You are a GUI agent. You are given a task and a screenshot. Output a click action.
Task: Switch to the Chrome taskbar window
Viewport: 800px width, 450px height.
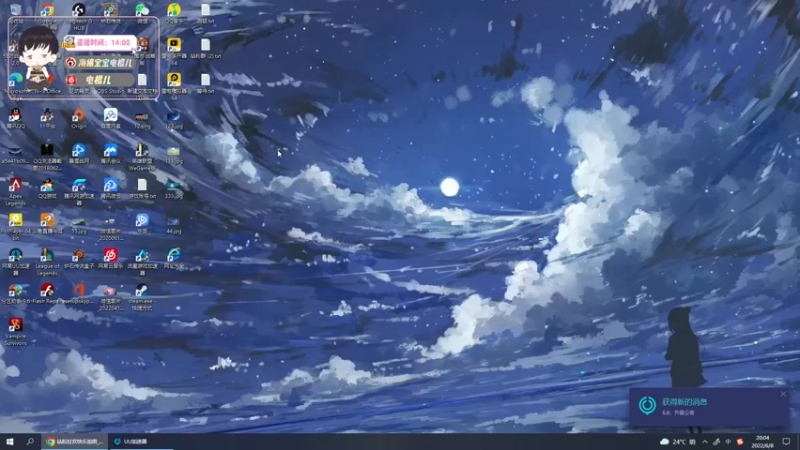click(74, 441)
